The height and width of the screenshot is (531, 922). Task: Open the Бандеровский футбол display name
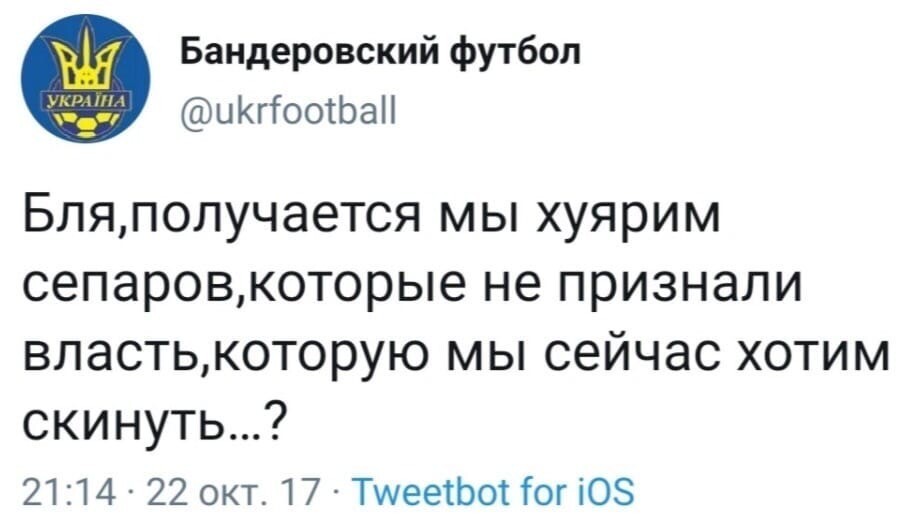tap(380, 54)
